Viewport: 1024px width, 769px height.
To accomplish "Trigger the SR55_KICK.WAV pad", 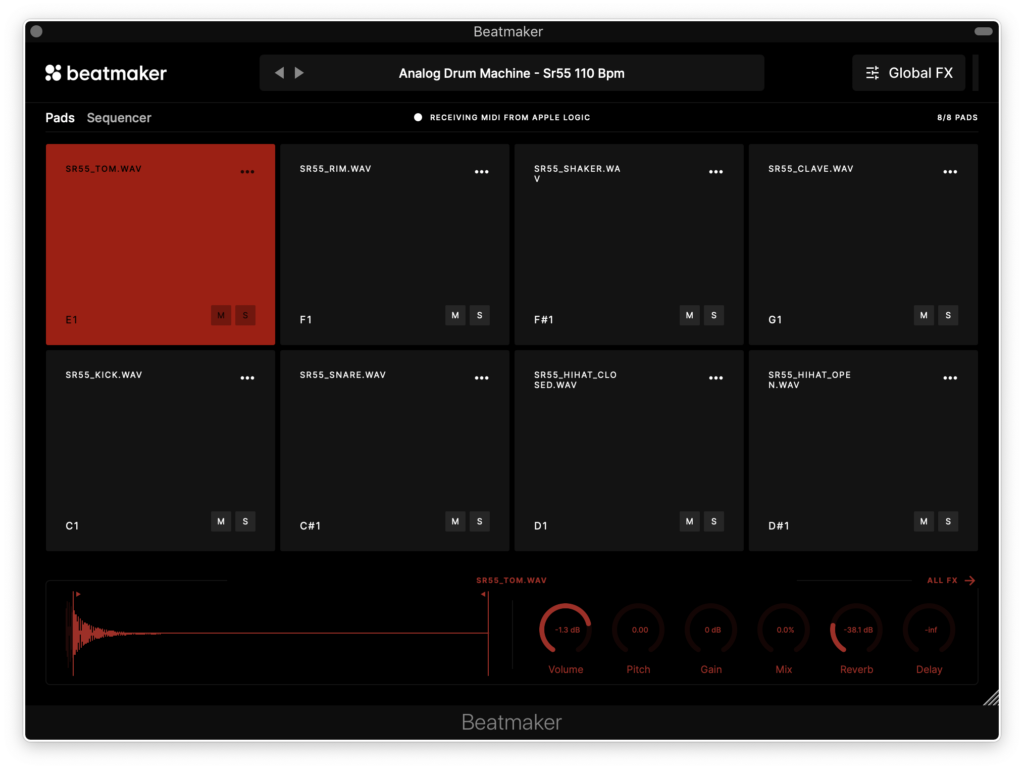I will pos(160,450).
